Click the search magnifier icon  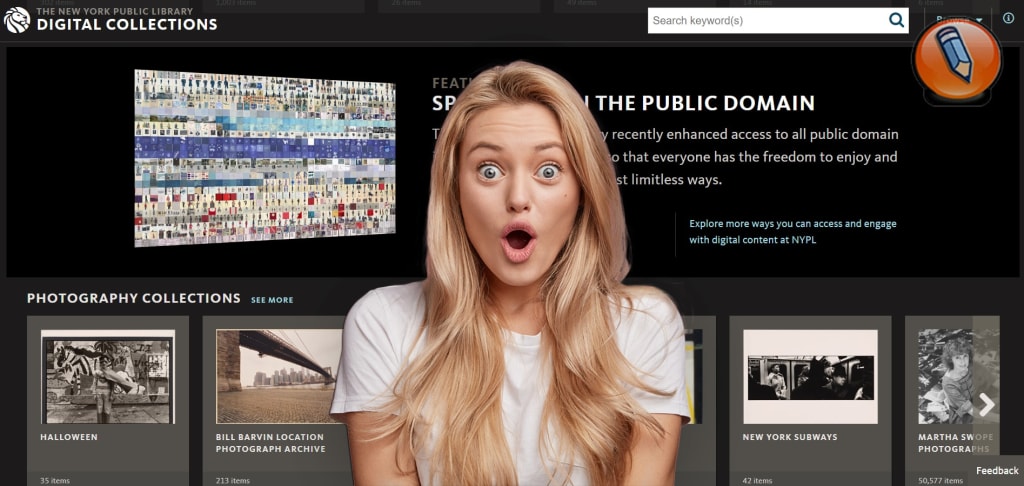tap(897, 20)
